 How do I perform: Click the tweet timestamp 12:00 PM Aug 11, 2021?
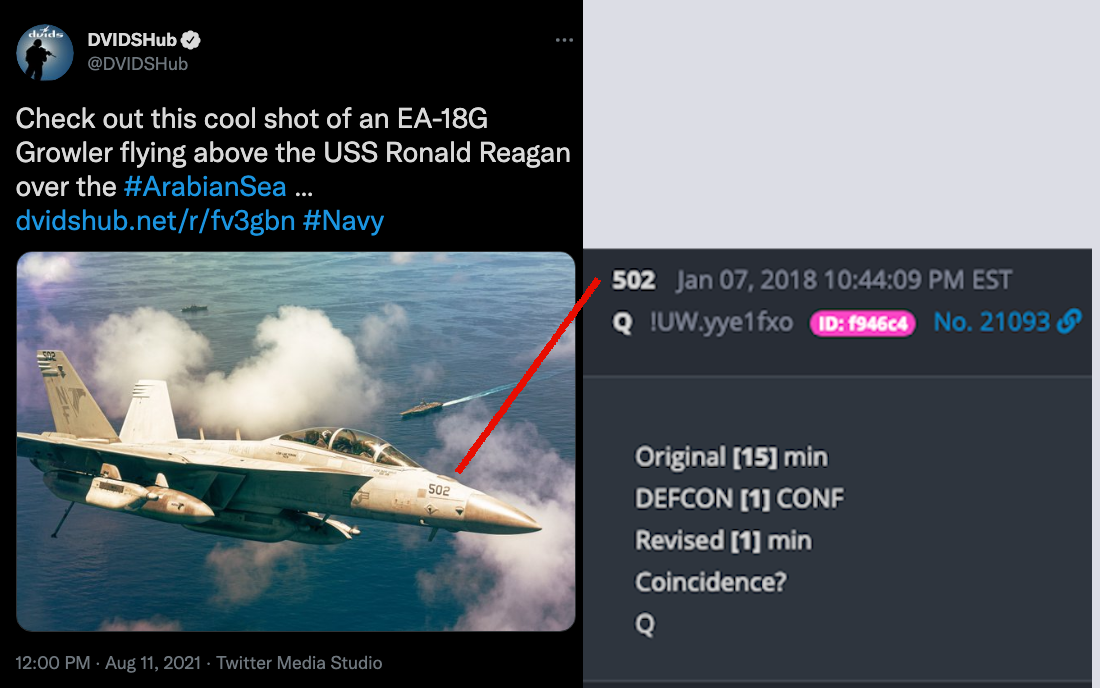click(x=108, y=663)
